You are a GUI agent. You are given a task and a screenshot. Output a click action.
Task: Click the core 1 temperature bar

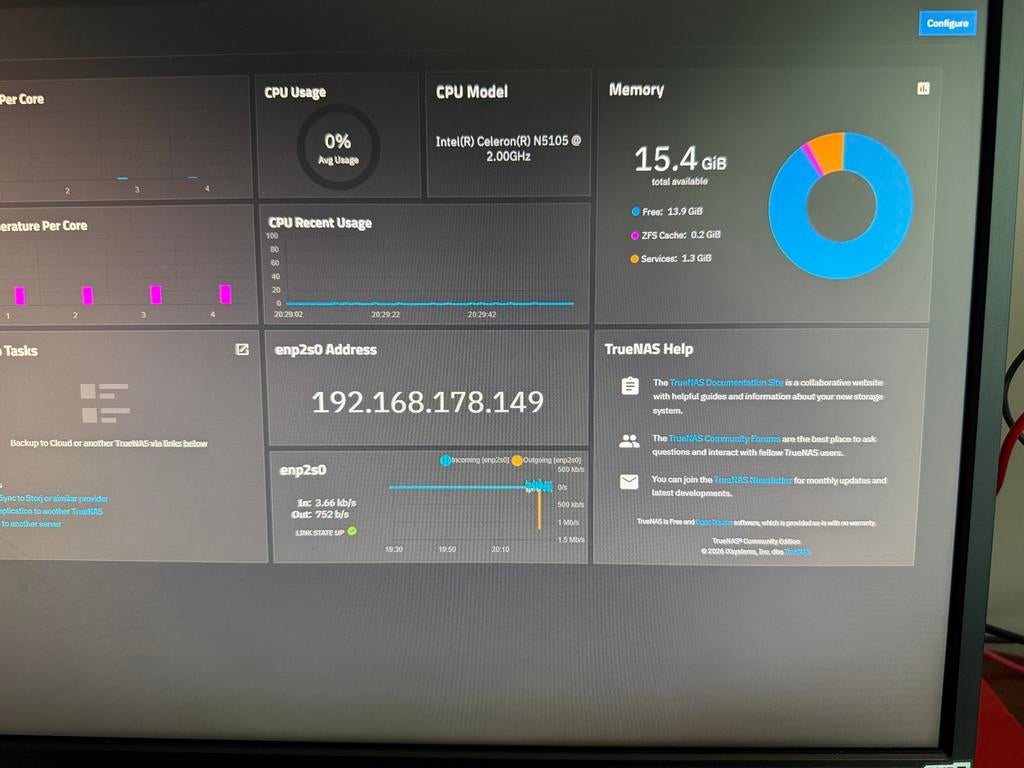[x=20, y=296]
